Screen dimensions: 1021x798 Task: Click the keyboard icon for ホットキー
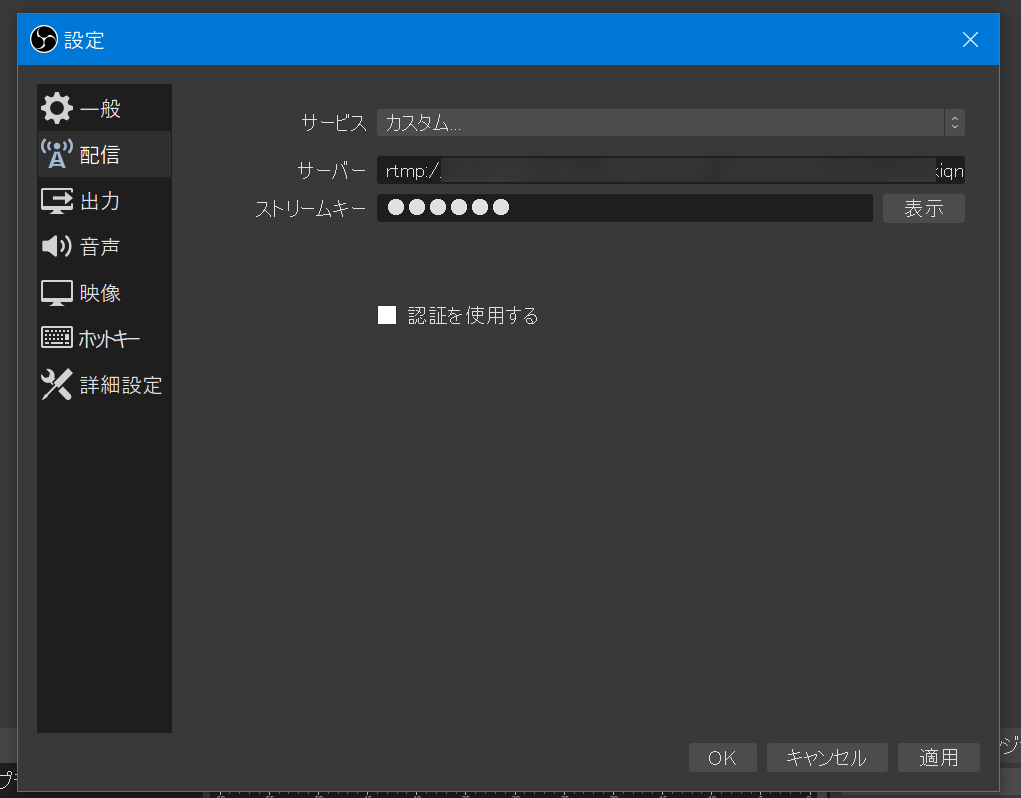[57, 337]
